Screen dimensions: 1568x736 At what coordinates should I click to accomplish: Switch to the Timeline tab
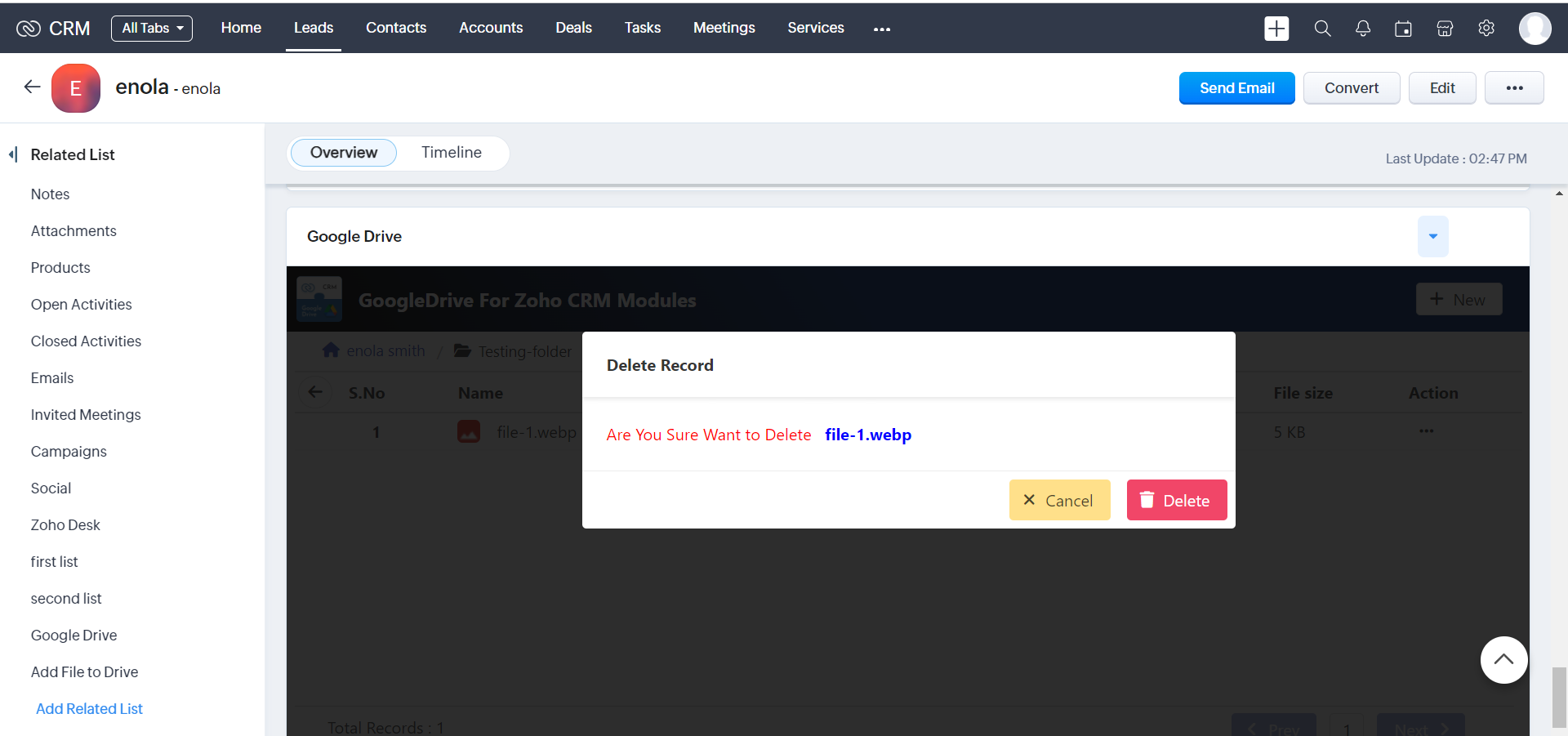point(451,153)
